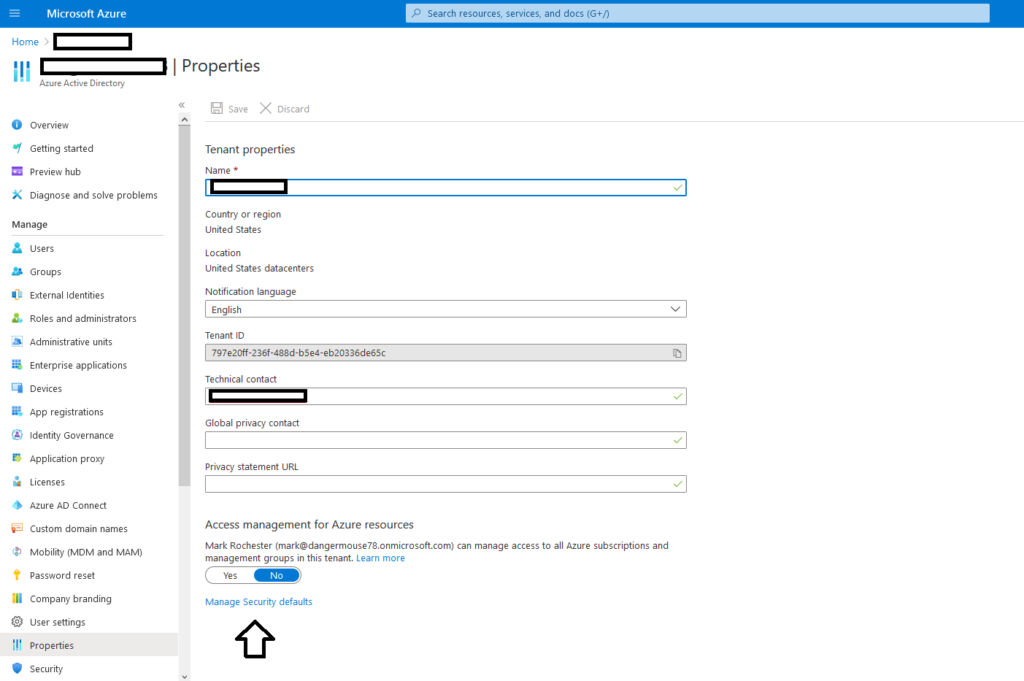Click the Getting started rocket icon

coord(17,148)
